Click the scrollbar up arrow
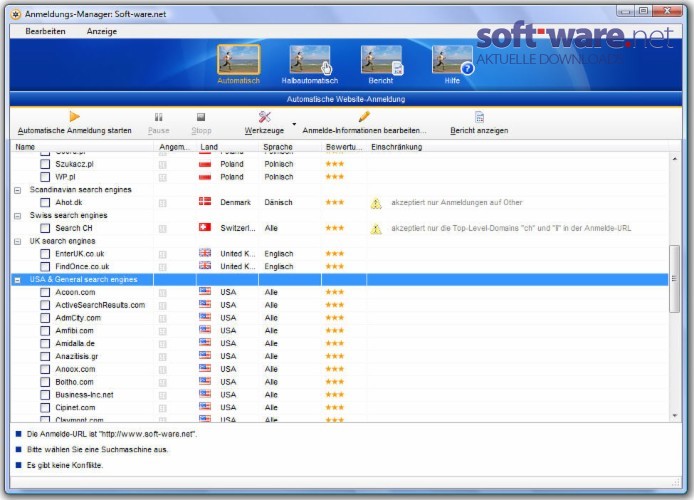694x500 pixels. click(675, 158)
